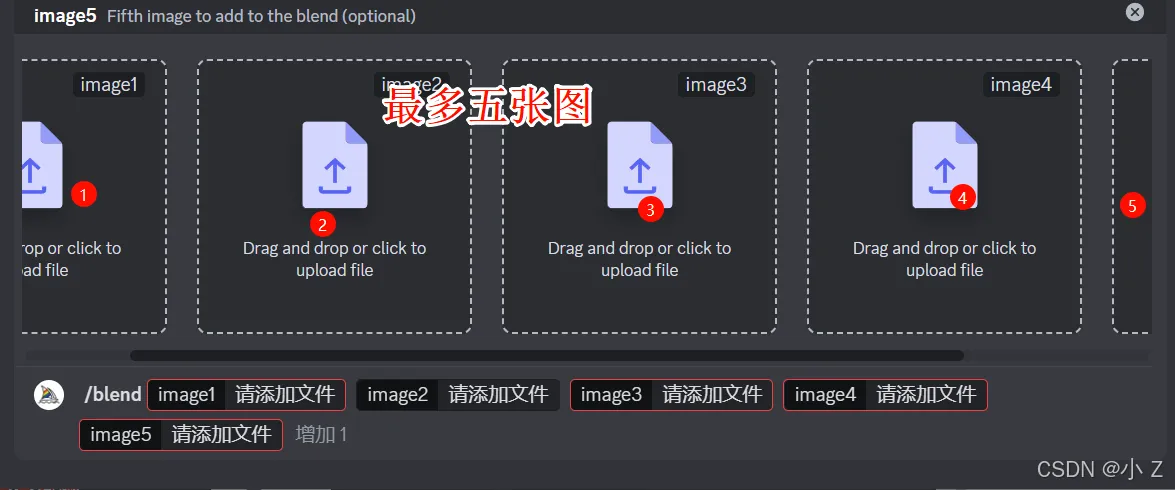Click the '增加 1' more options text
1175x490 pixels.
point(321,435)
